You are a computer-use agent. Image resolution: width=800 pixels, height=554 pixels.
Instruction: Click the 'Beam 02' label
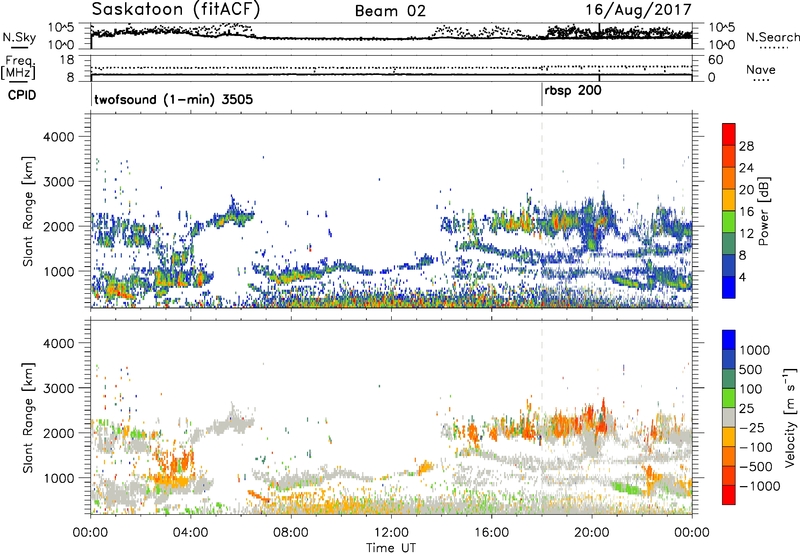click(390, 11)
